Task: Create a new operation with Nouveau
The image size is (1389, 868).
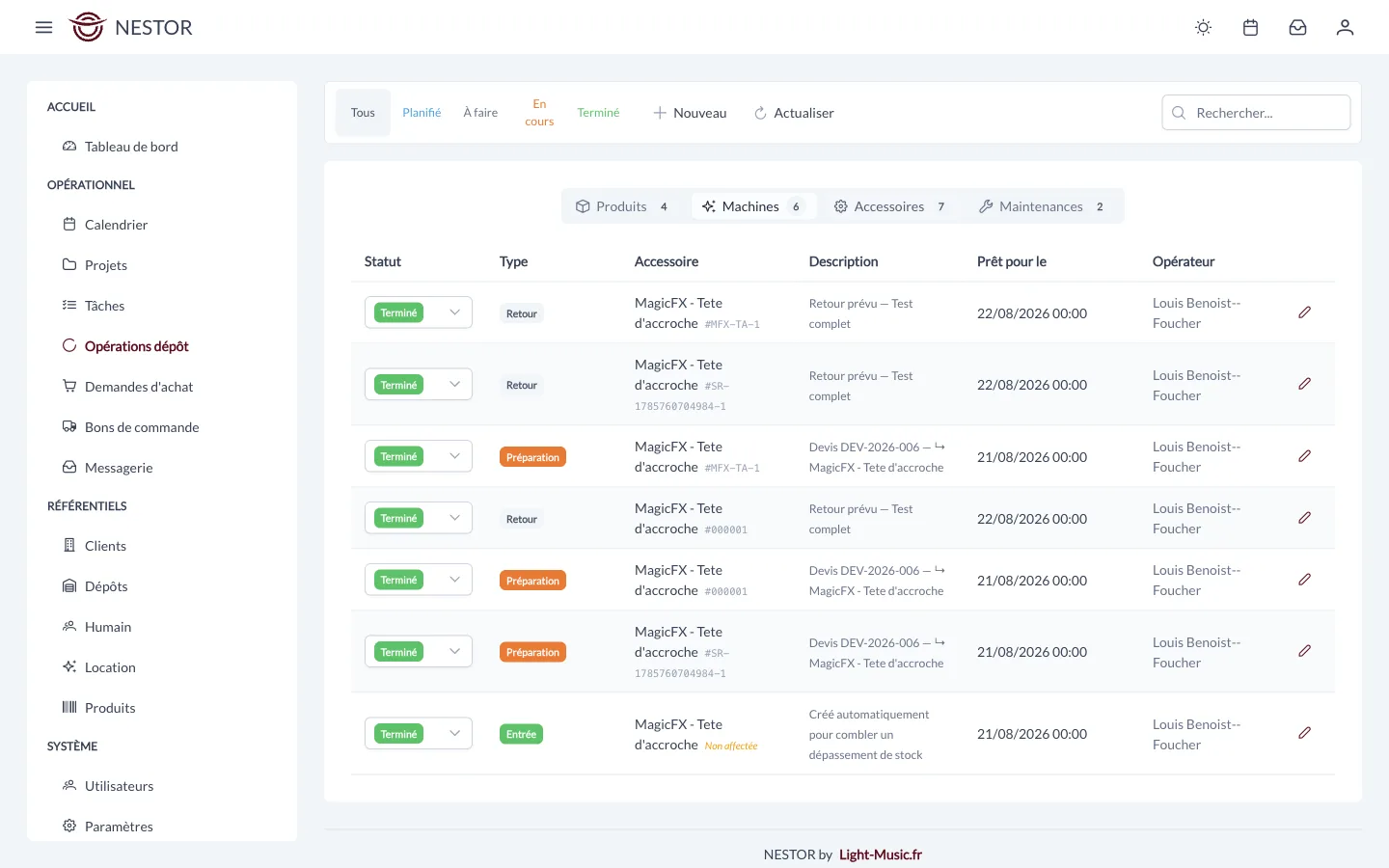Action: point(690,113)
